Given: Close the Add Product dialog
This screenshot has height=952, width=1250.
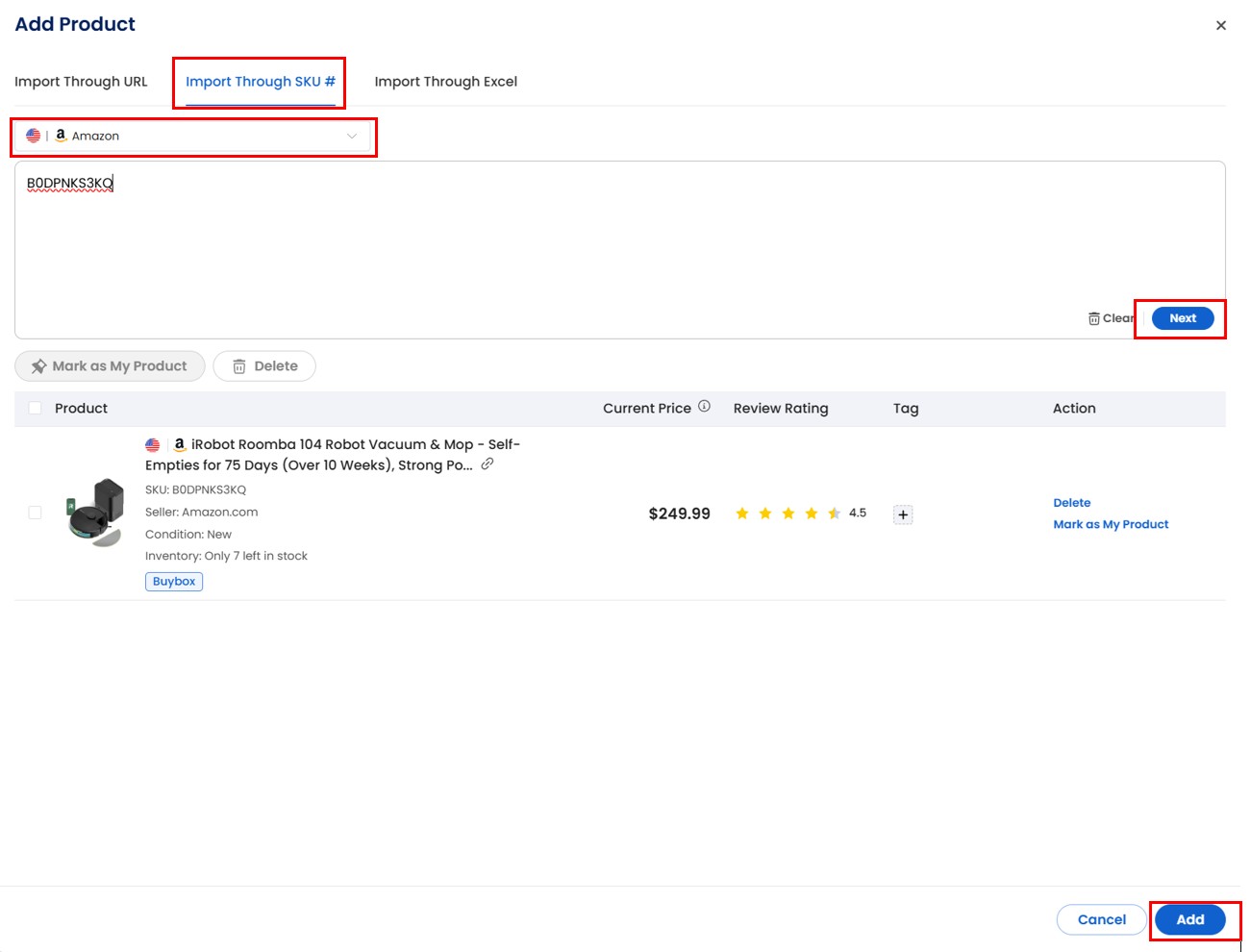Looking at the screenshot, I should click(x=1221, y=26).
